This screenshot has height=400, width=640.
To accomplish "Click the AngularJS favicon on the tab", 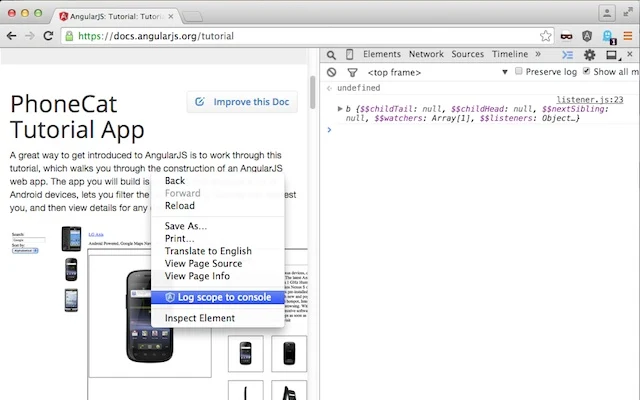I will [x=63, y=16].
